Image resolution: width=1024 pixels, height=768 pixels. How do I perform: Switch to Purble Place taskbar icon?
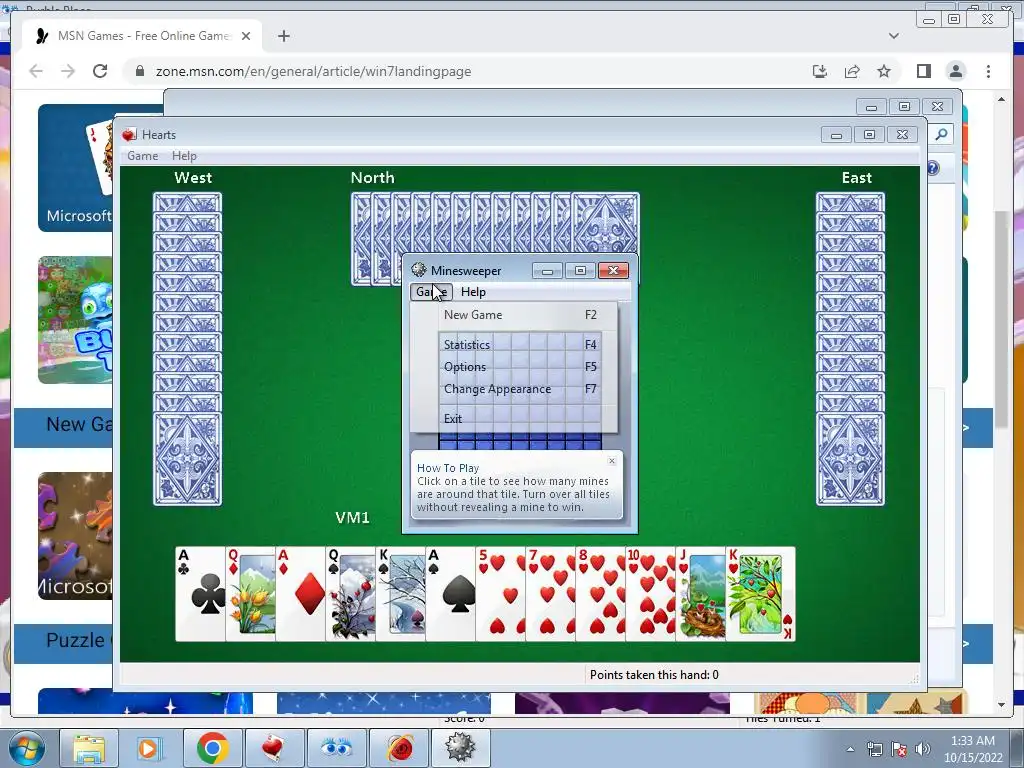336,748
